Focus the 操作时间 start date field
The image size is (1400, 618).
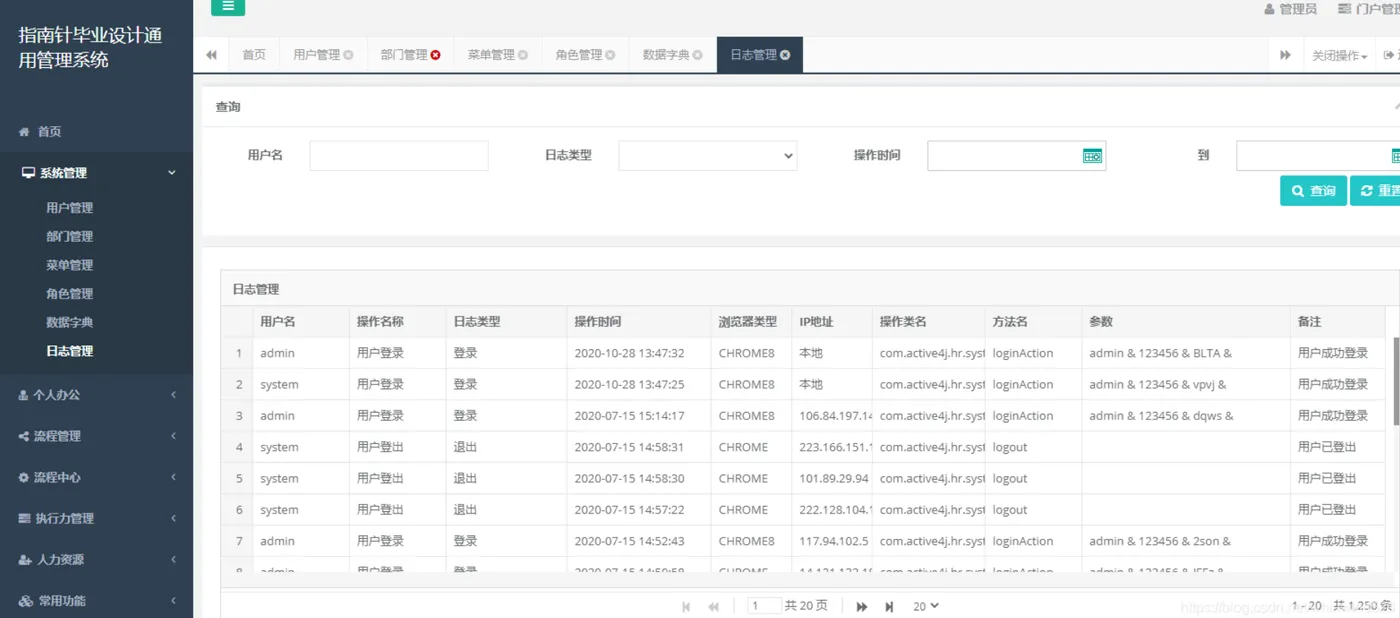pyautogui.click(x=1016, y=156)
